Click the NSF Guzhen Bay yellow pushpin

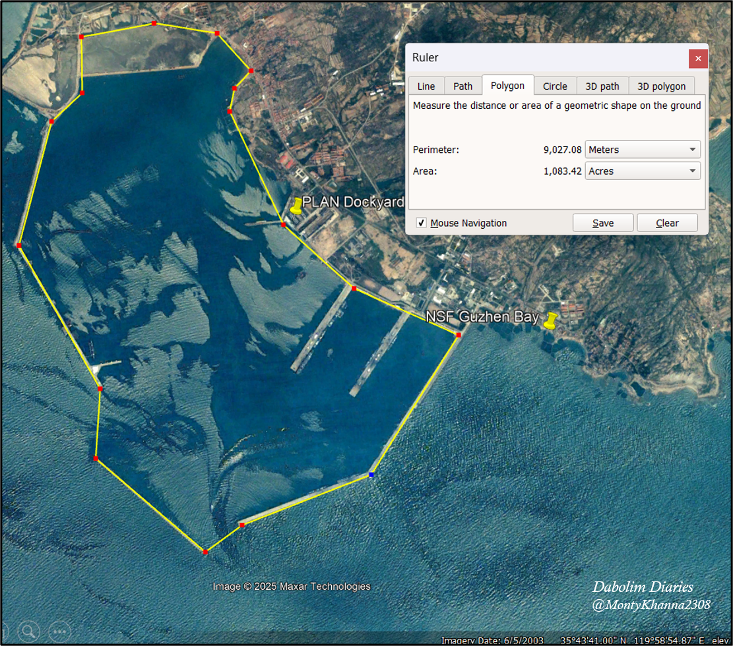coord(549,320)
